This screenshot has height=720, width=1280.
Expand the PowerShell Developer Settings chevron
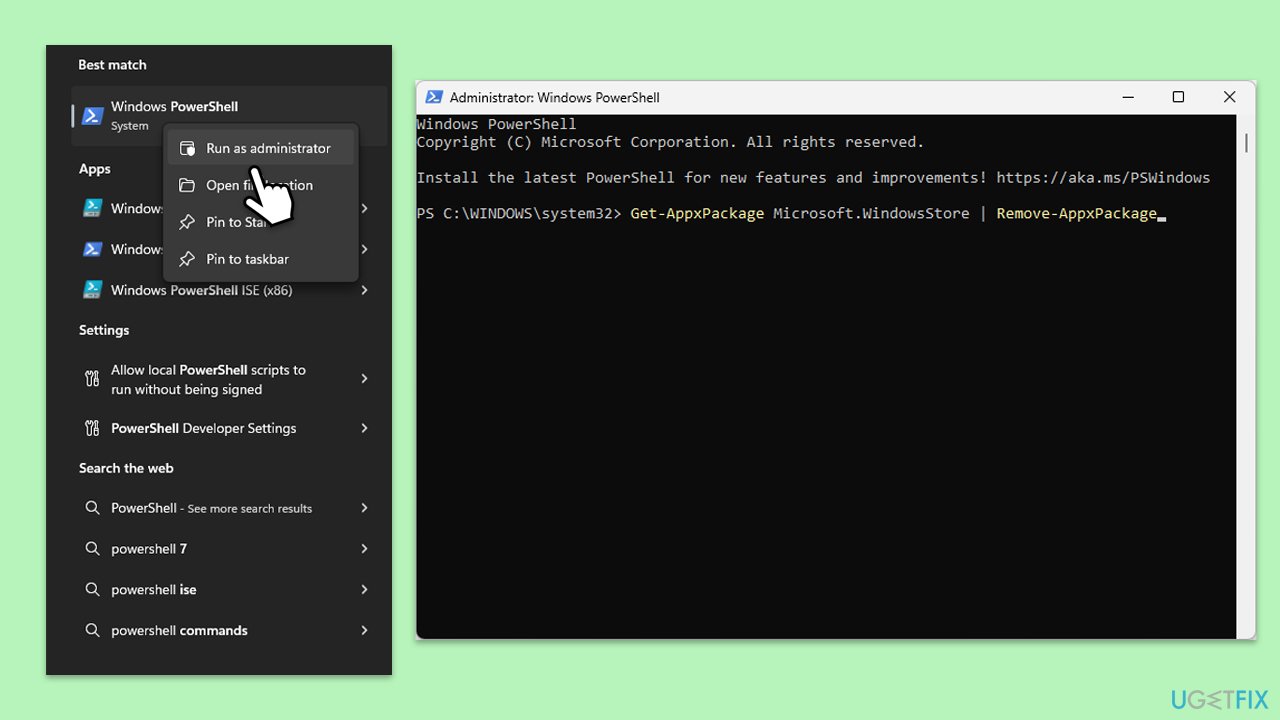[364, 428]
